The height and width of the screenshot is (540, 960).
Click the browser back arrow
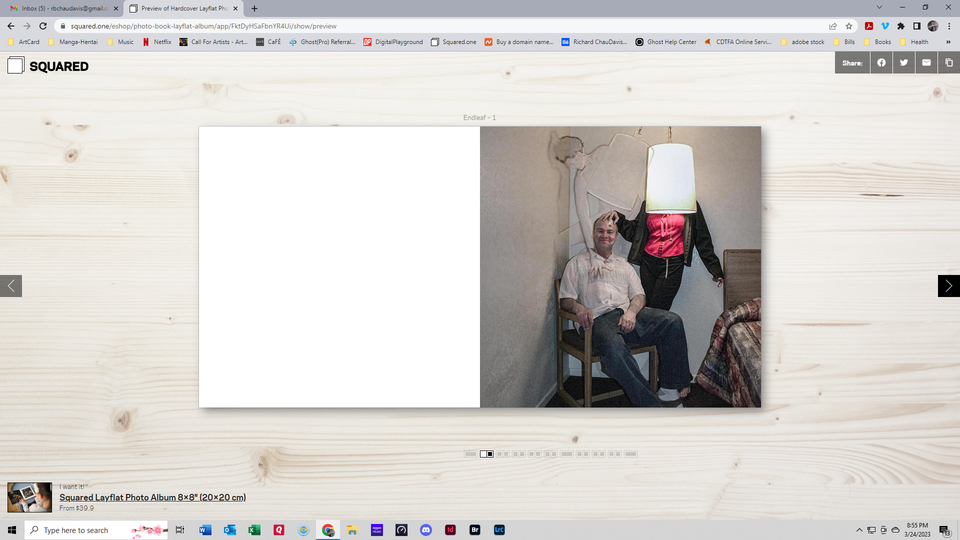click(x=11, y=26)
